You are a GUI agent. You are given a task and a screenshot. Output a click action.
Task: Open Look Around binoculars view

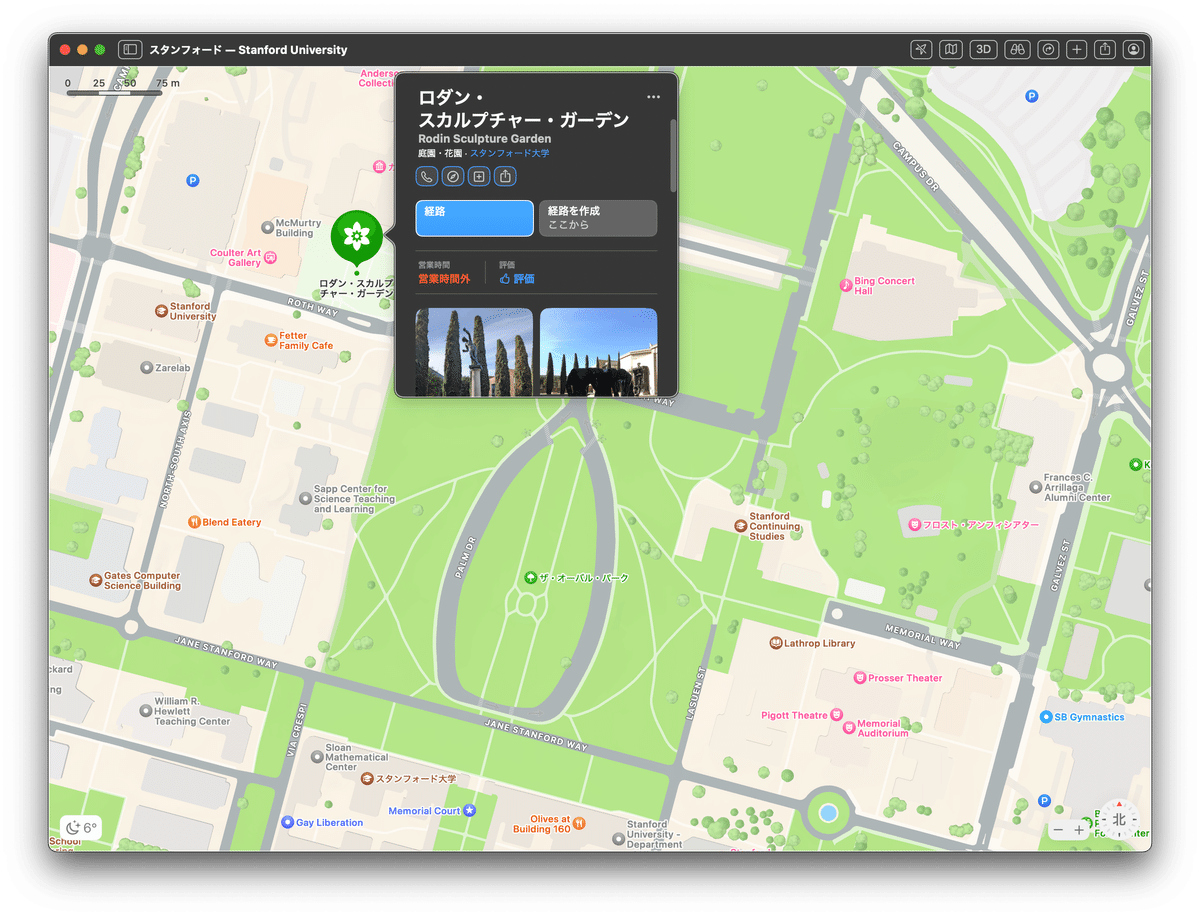1018,49
